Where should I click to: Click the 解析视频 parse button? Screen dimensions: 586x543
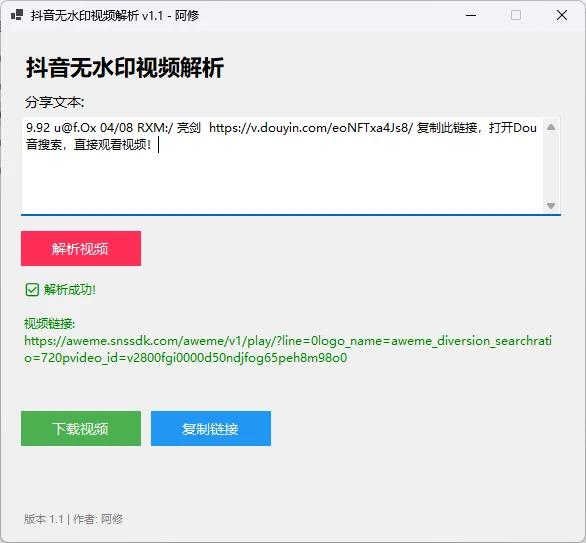(81, 249)
